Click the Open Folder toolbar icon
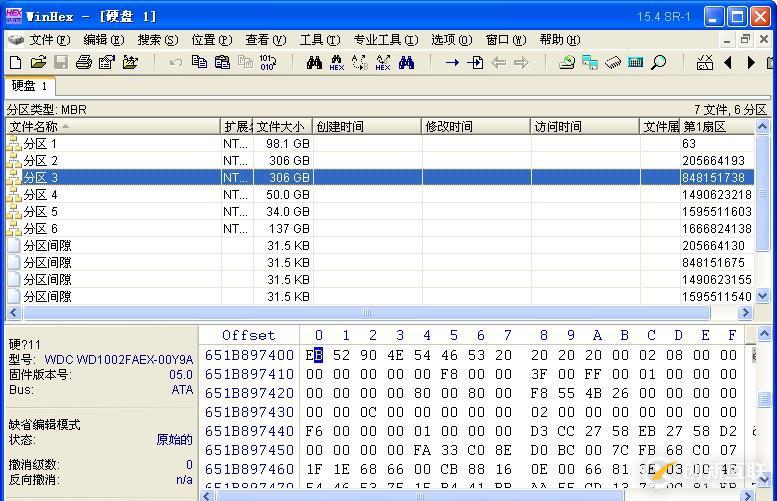Image resolution: width=777 pixels, height=501 pixels. point(130,62)
